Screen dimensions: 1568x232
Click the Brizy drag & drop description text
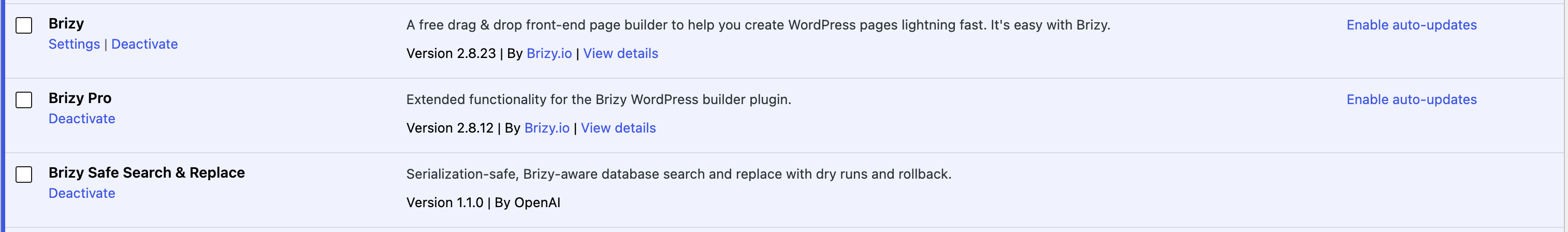(x=758, y=25)
